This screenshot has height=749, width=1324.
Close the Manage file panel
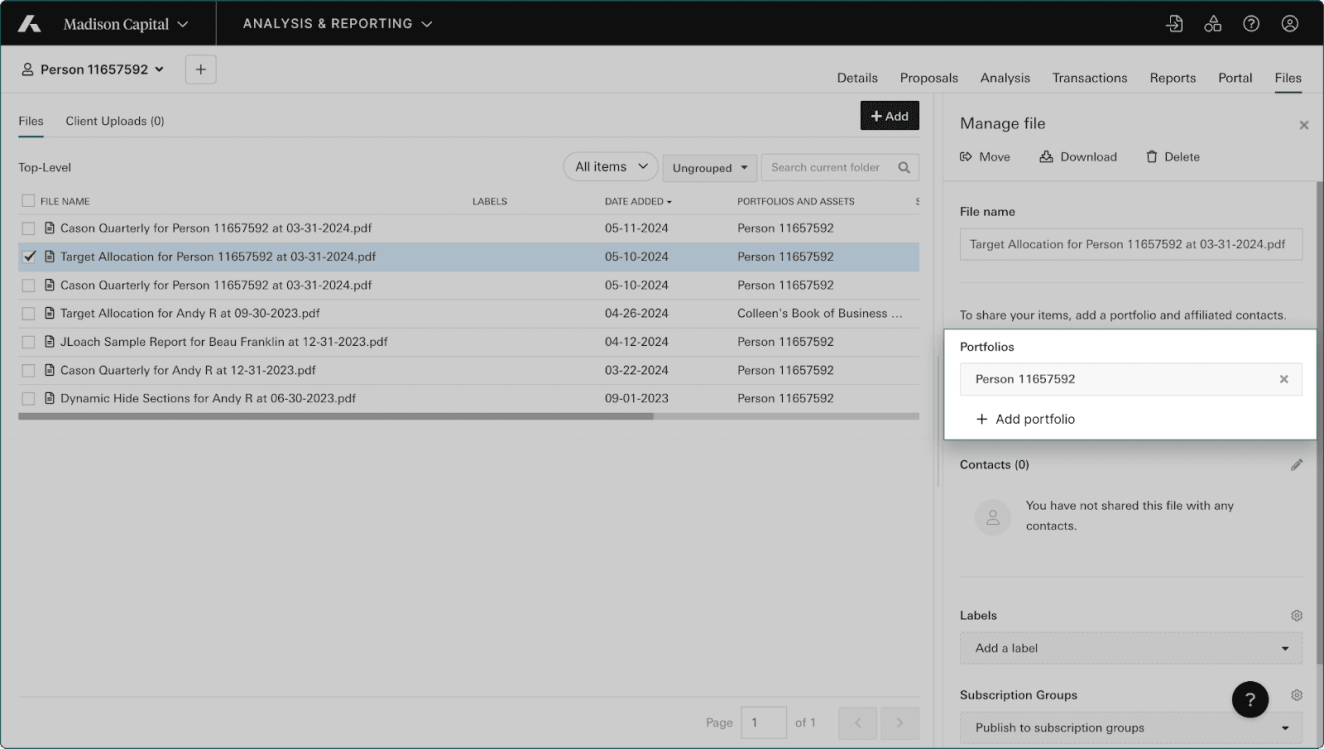[x=1303, y=125]
